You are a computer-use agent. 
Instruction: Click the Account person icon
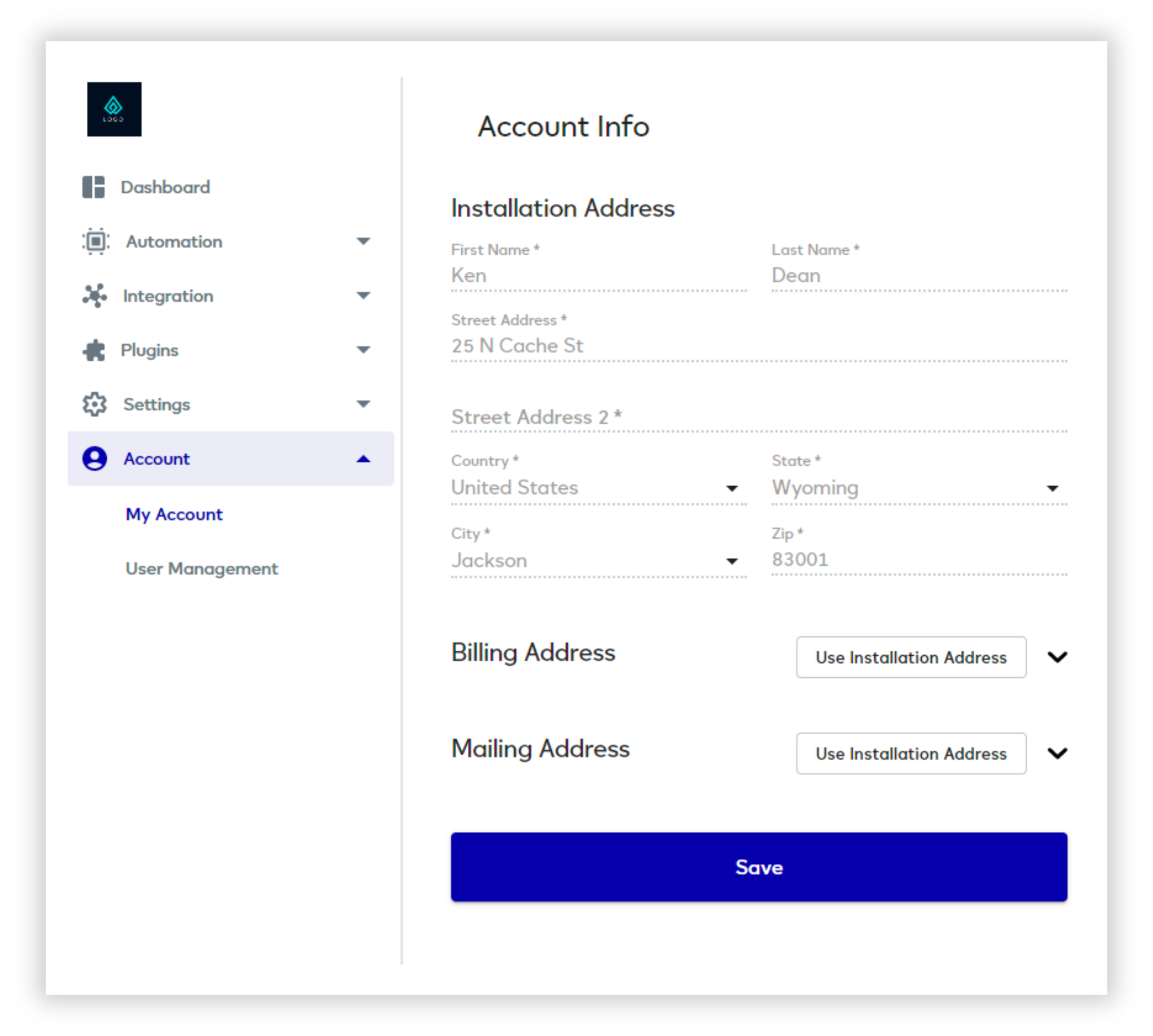(95, 458)
